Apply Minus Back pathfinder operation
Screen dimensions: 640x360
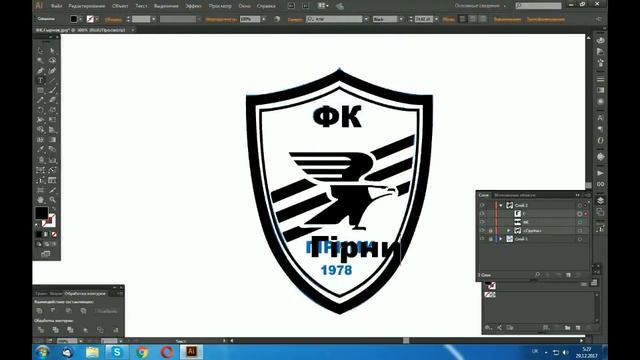click(x=116, y=330)
